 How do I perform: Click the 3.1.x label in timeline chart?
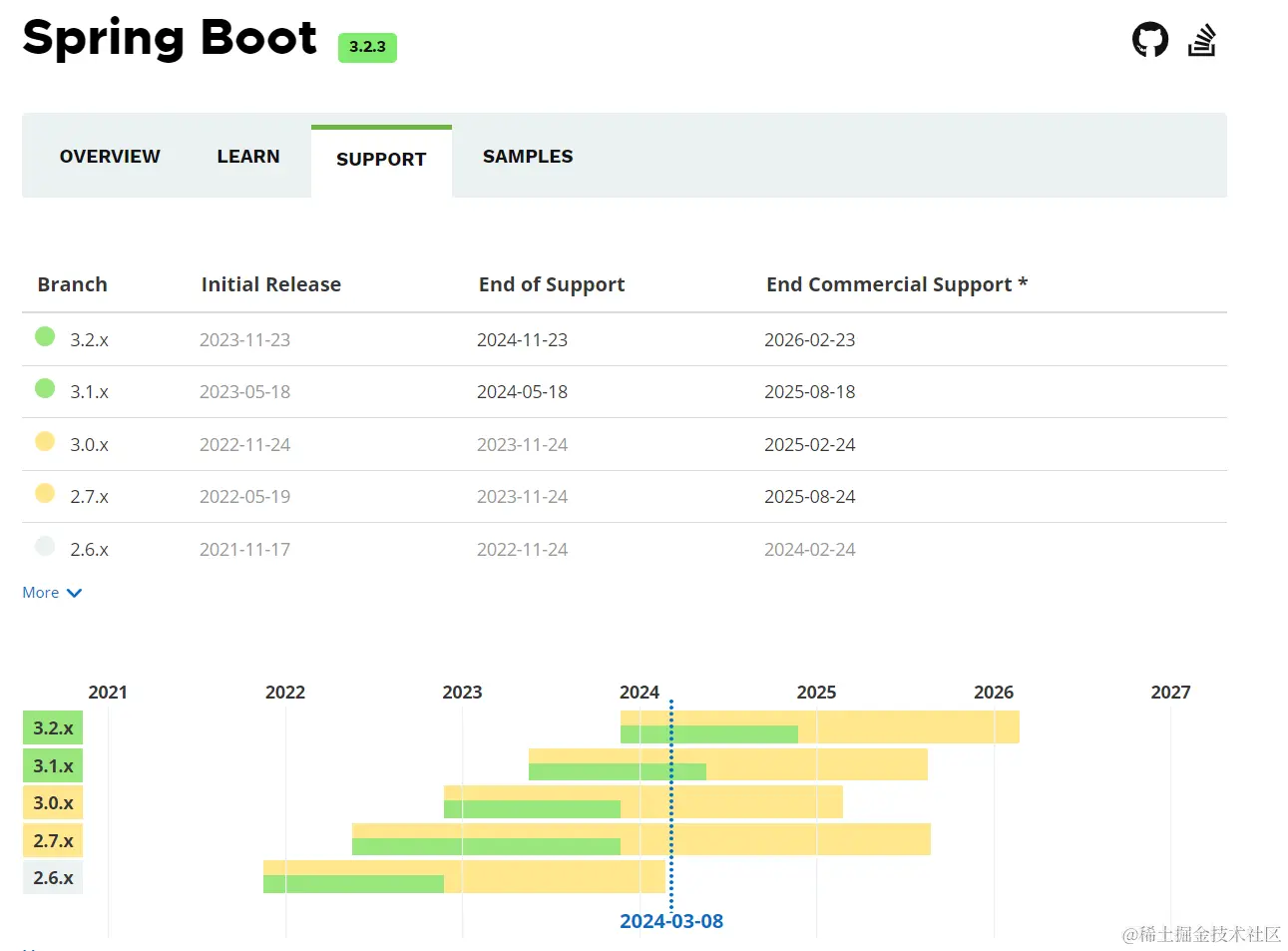coord(53,766)
